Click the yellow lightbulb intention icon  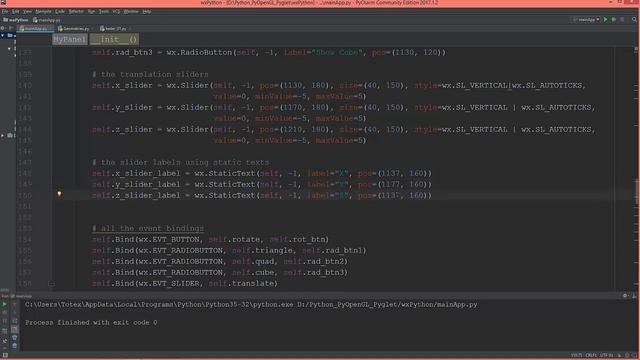[59, 194]
